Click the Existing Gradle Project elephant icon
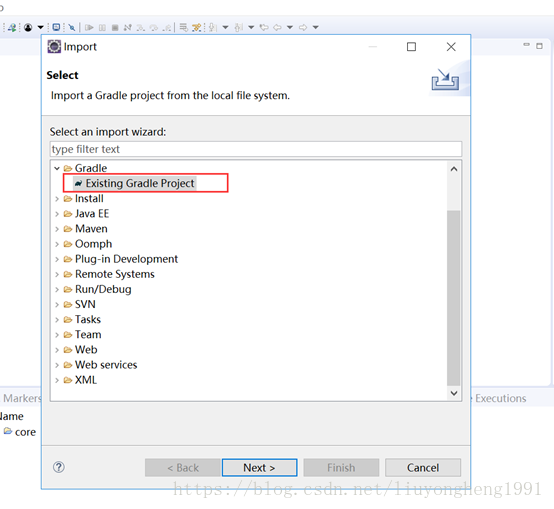The width and height of the screenshot is (554, 509). [78, 183]
